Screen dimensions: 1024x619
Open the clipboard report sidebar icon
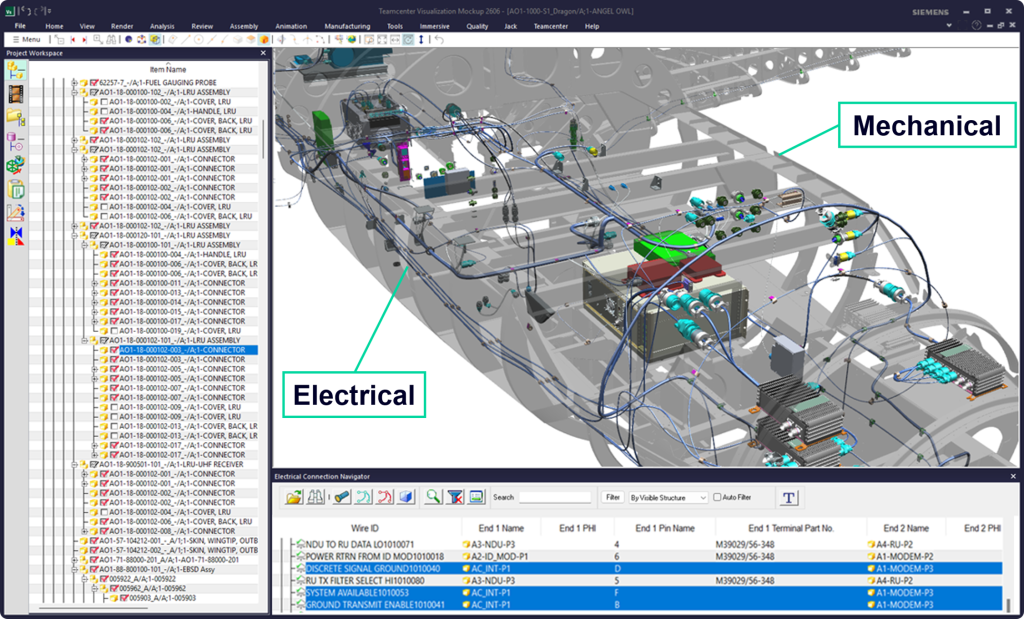pos(16,189)
